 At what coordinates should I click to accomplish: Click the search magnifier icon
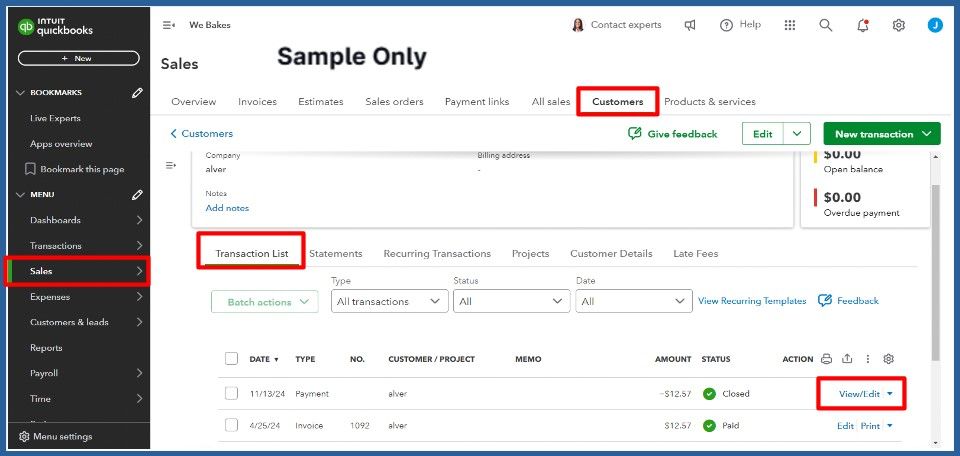point(825,25)
